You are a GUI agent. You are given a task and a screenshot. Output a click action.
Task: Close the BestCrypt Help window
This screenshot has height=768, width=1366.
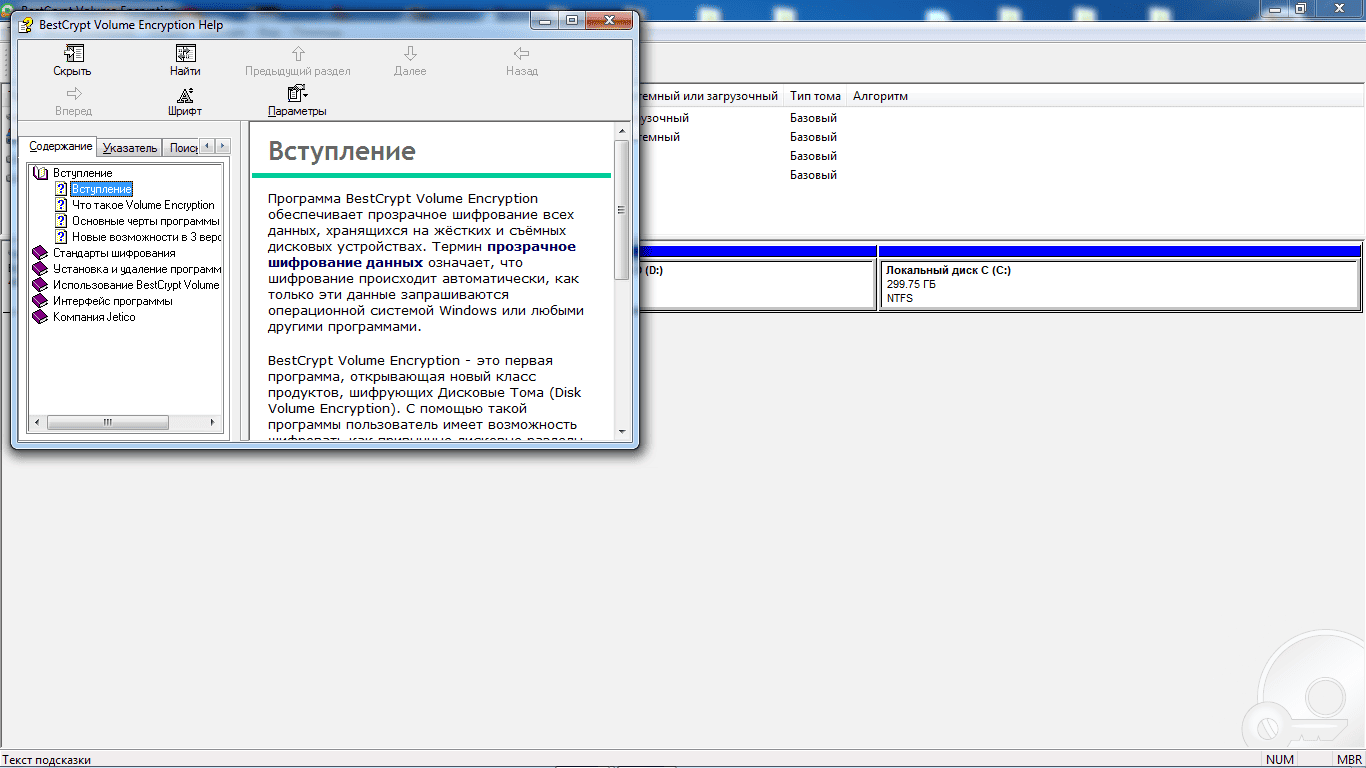click(608, 20)
